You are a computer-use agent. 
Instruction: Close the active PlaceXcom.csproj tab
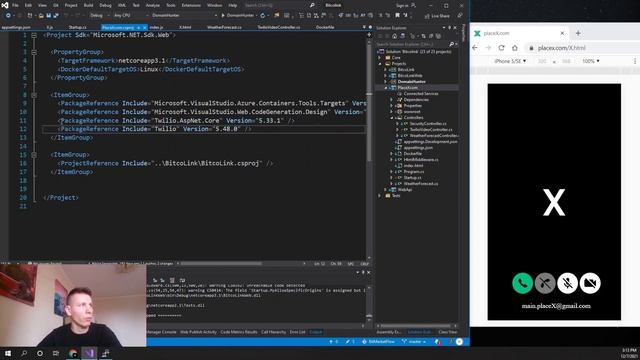(x=144, y=27)
